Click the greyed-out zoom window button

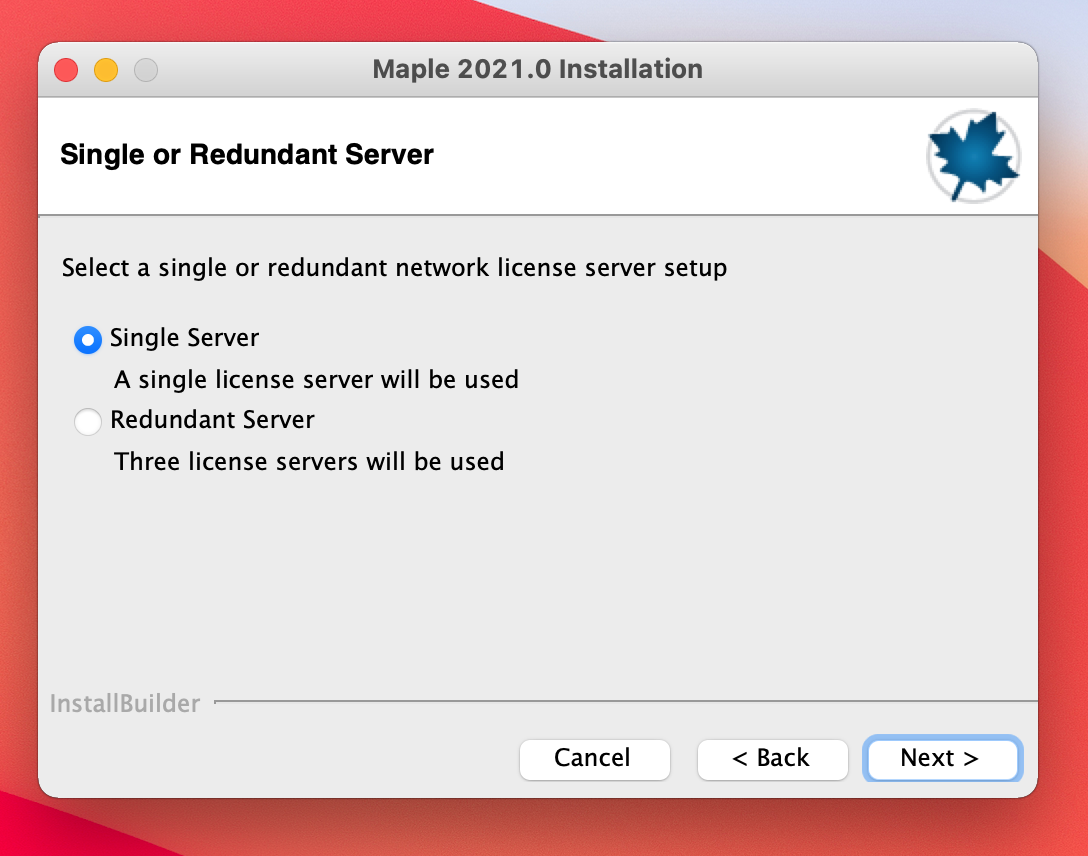tap(146, 70)
